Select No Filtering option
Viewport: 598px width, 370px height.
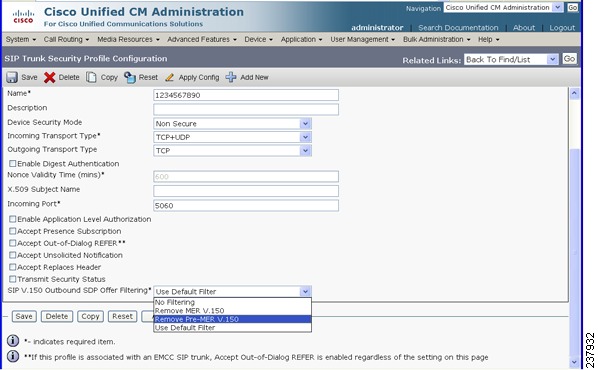[232, 302]
